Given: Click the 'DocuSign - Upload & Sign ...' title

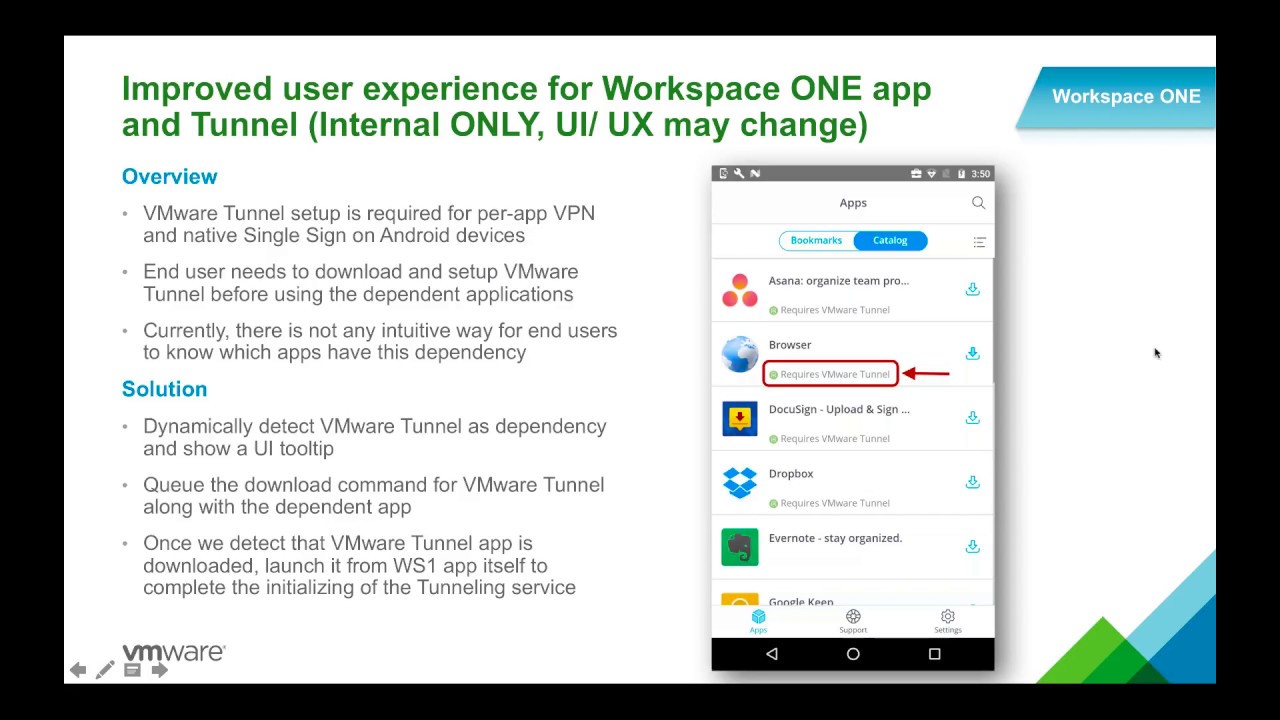Looking at the screenshot, I should (839, 409).
